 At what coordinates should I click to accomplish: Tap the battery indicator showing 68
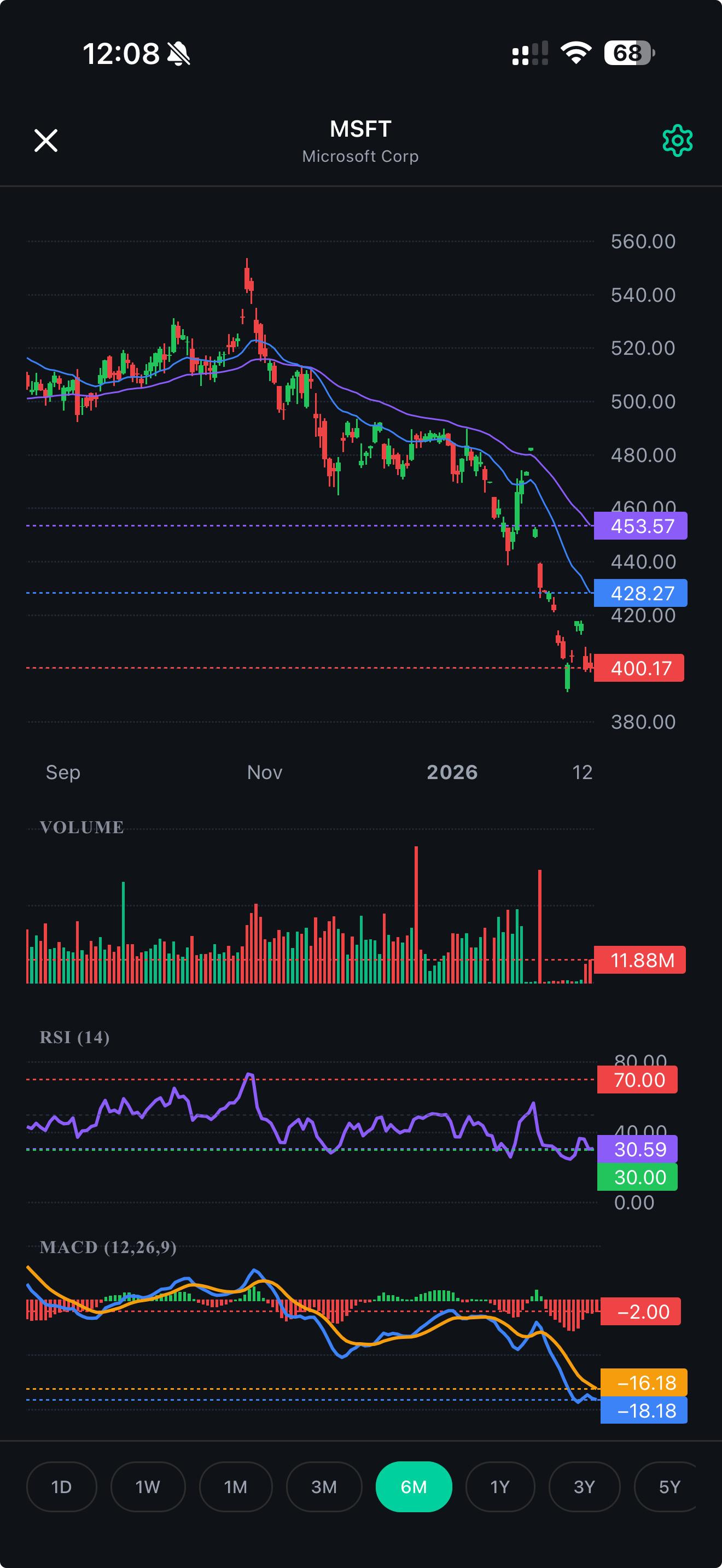[x=630, y=53]
